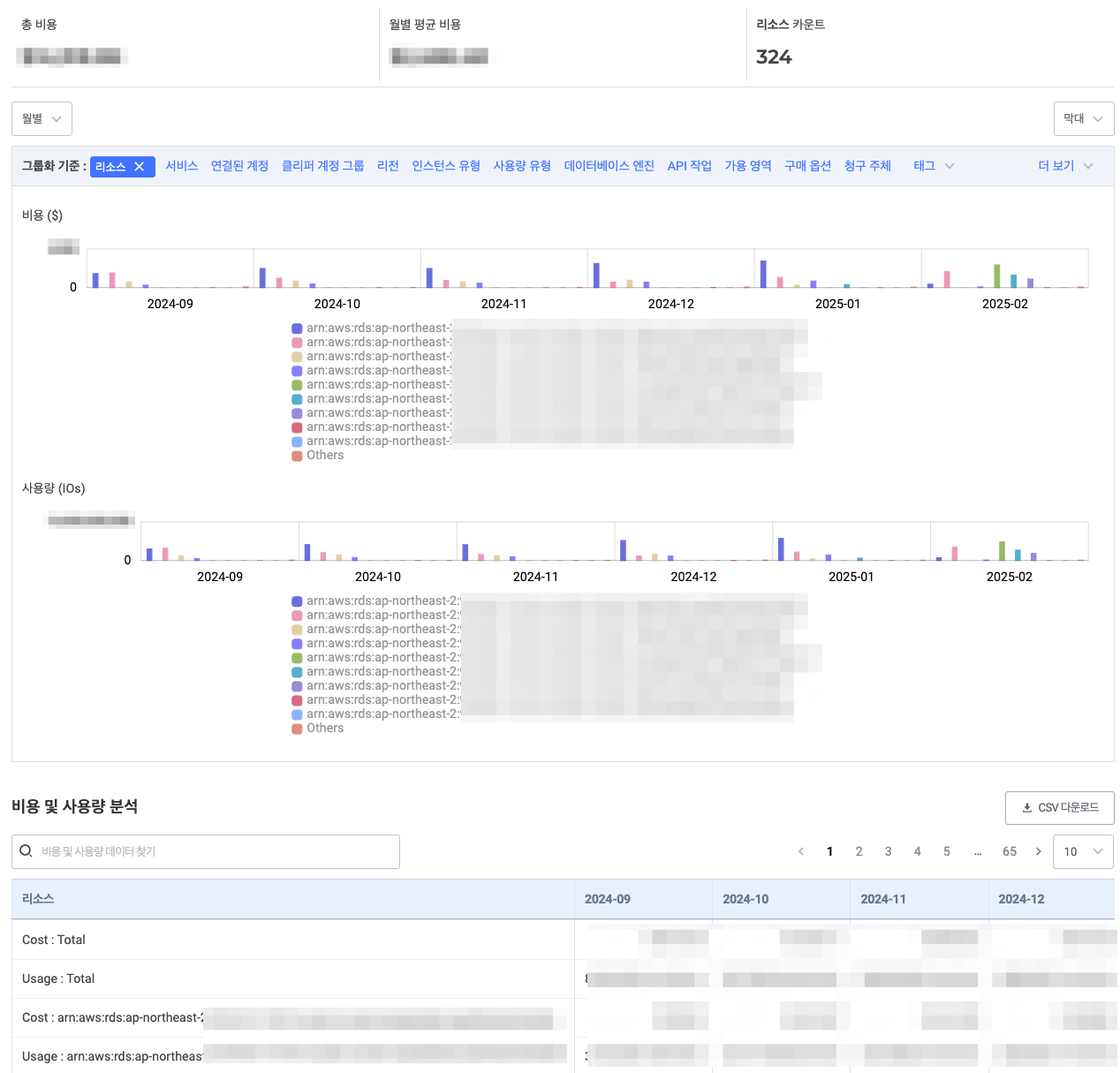Group by 데이터베이스 엔진

pos(609,166)
